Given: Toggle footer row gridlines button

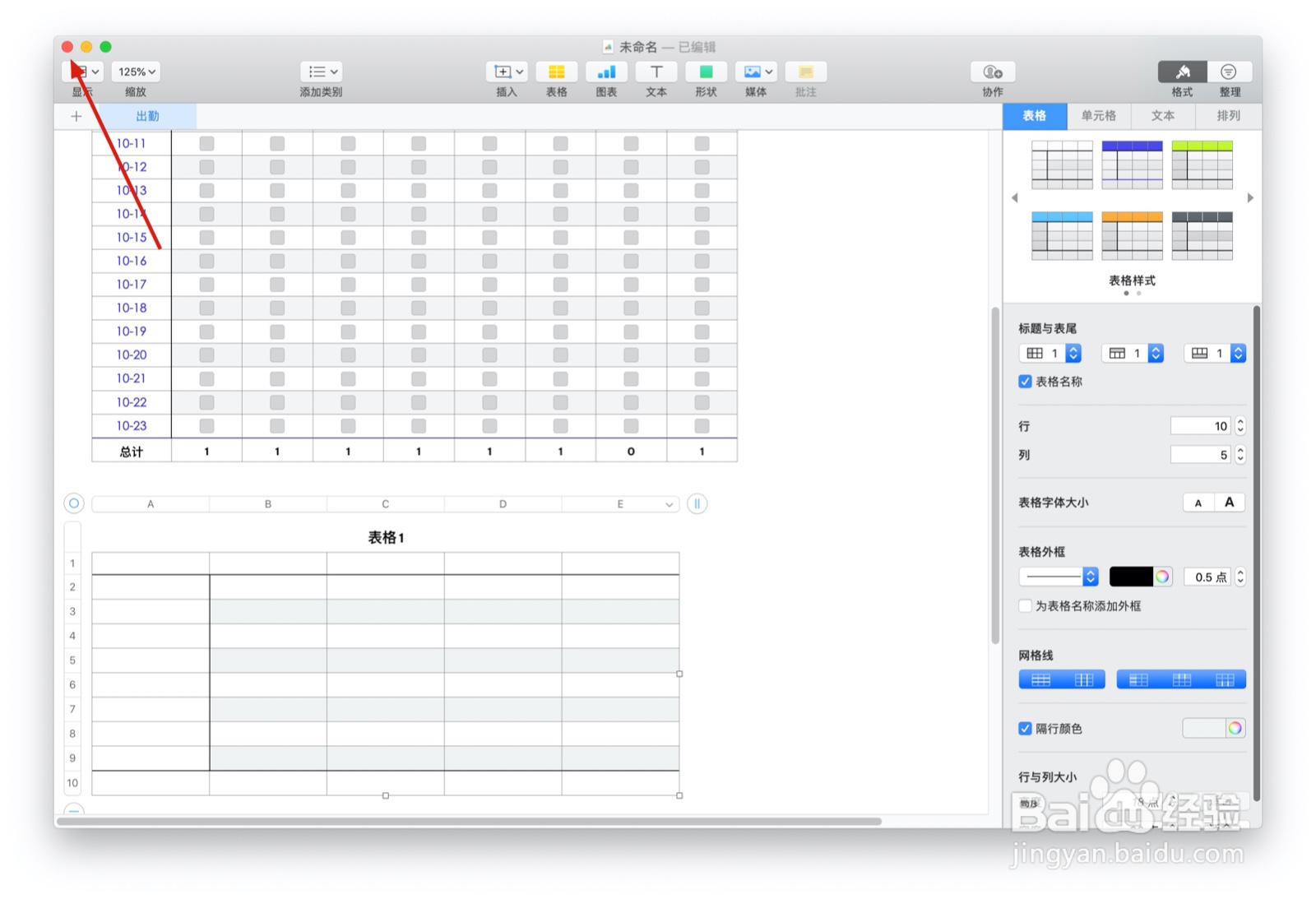Looking at the screenshot, I should (x=1225, y=679).
